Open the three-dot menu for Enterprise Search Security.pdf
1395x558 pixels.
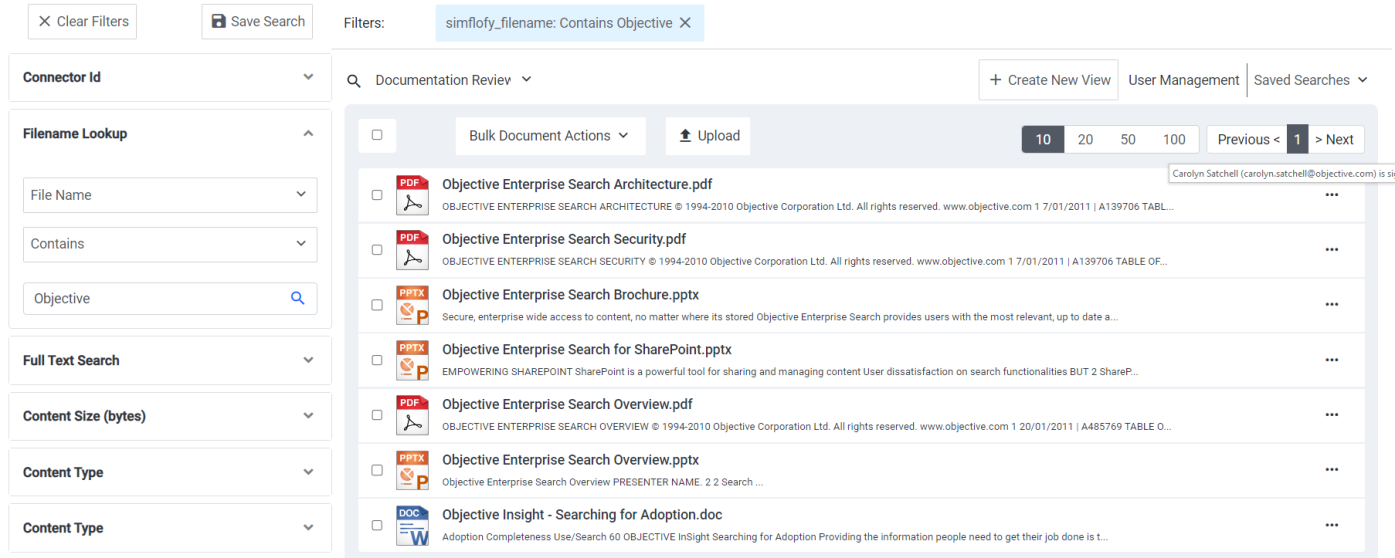tap(1331, 250)
